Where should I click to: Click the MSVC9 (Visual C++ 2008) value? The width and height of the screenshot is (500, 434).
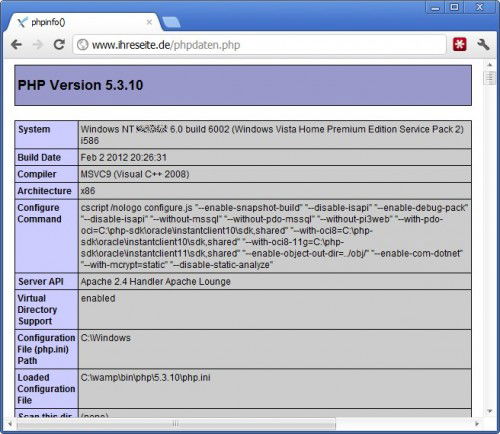coord(135,174)
